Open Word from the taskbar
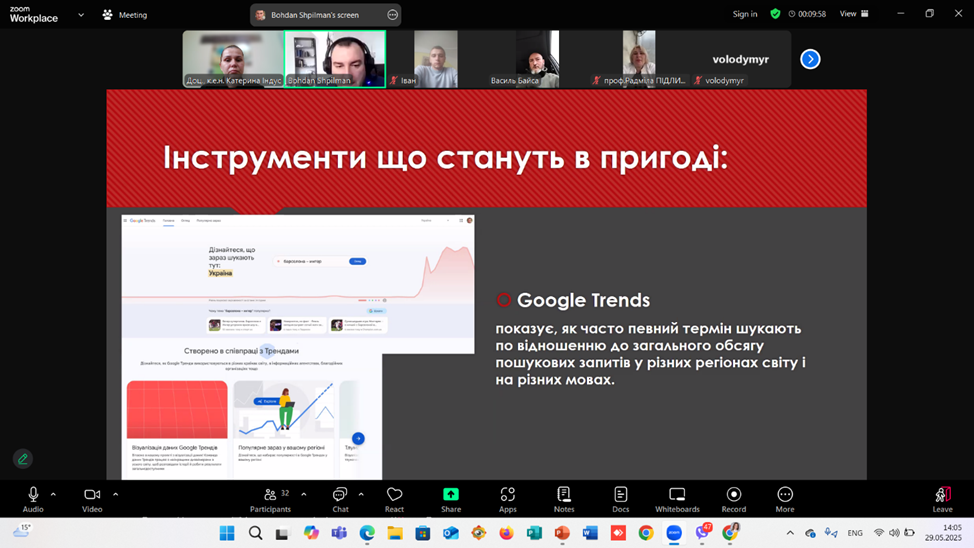This screenshot has width=974, height=548. point(590,533)
